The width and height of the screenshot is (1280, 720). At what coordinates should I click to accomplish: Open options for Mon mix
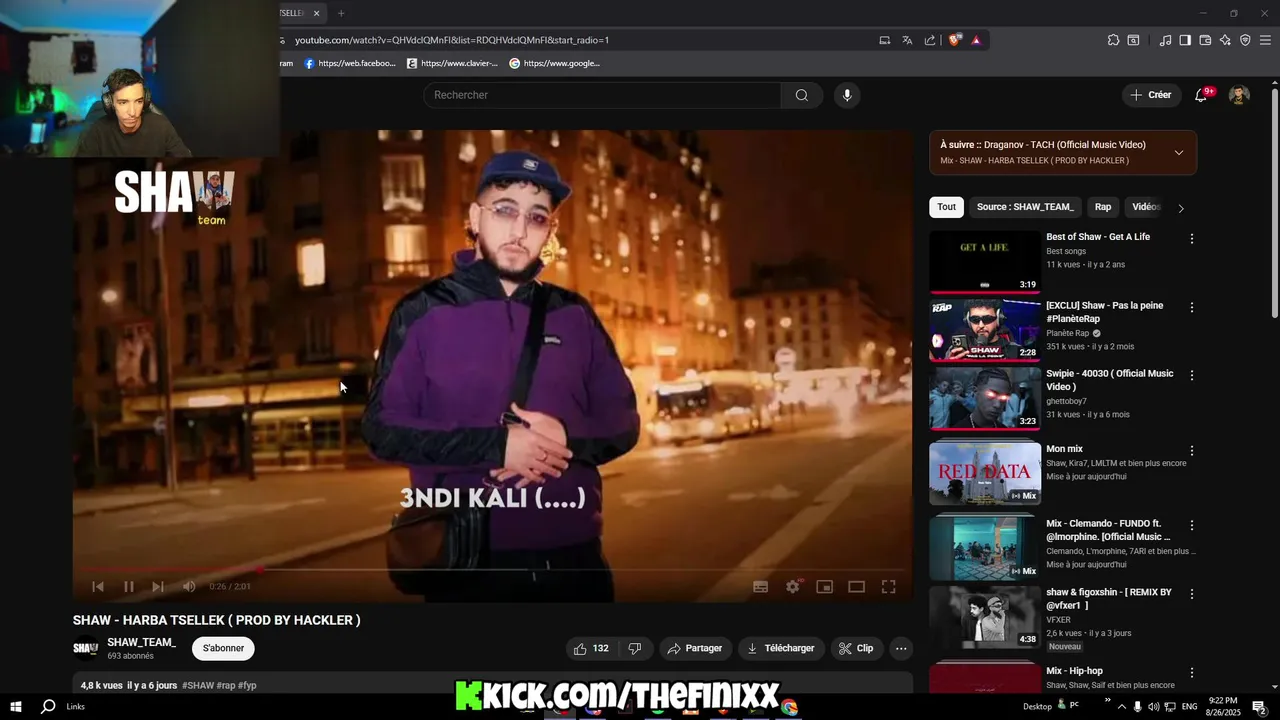1191,451
